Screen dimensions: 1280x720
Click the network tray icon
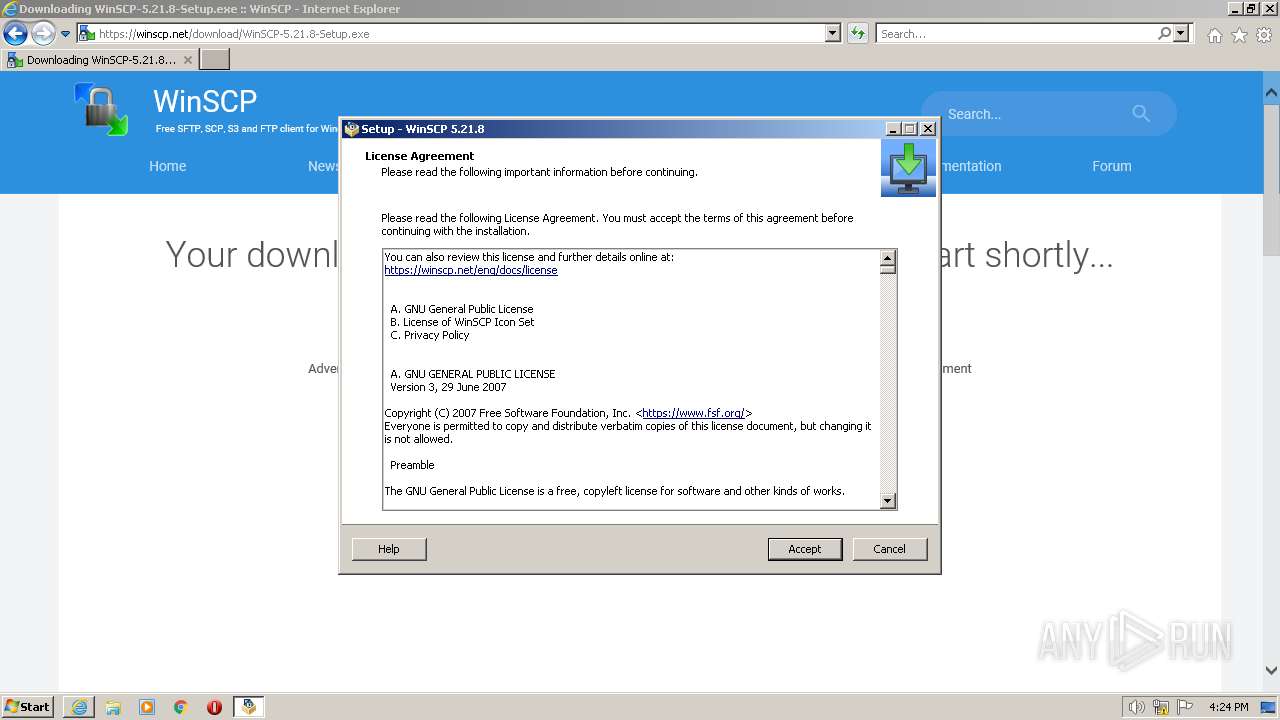[1161, 707]
